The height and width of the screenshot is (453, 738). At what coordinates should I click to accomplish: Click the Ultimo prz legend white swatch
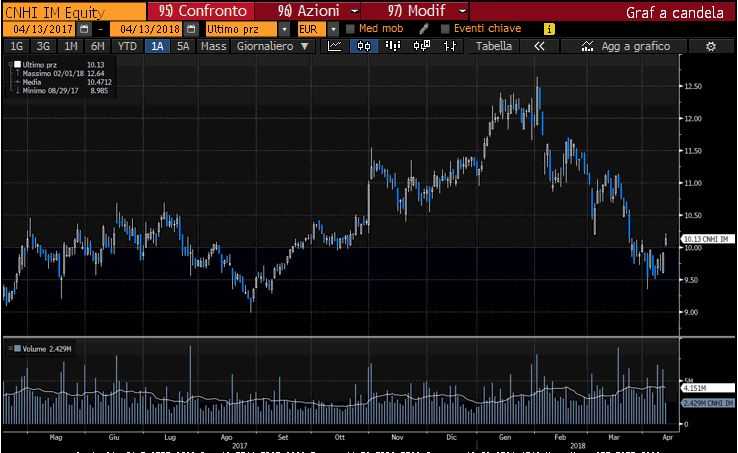pyautogui.click(x=17, y=65)
